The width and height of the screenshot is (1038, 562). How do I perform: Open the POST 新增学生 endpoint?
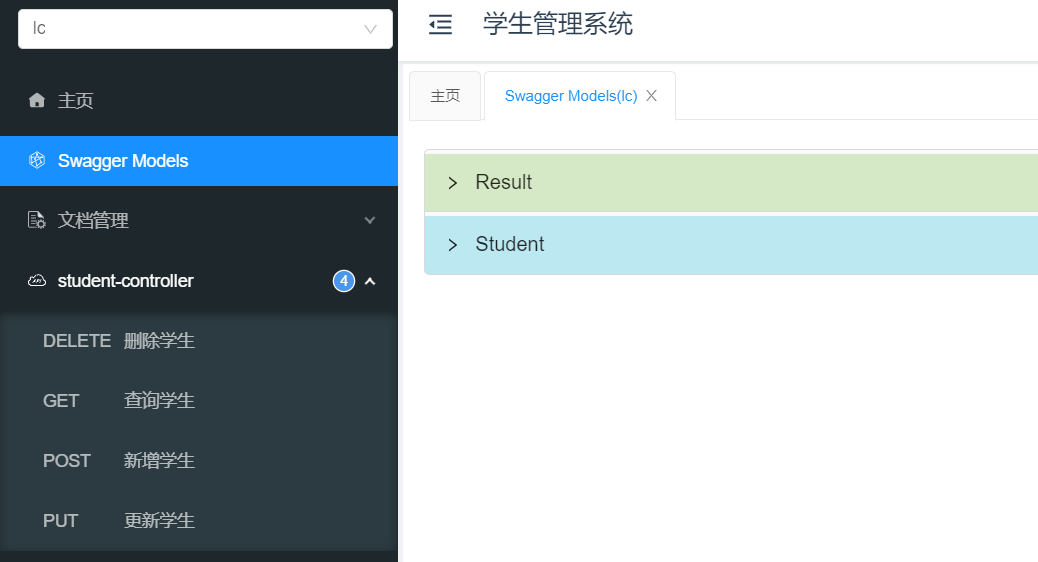point(199,461)
